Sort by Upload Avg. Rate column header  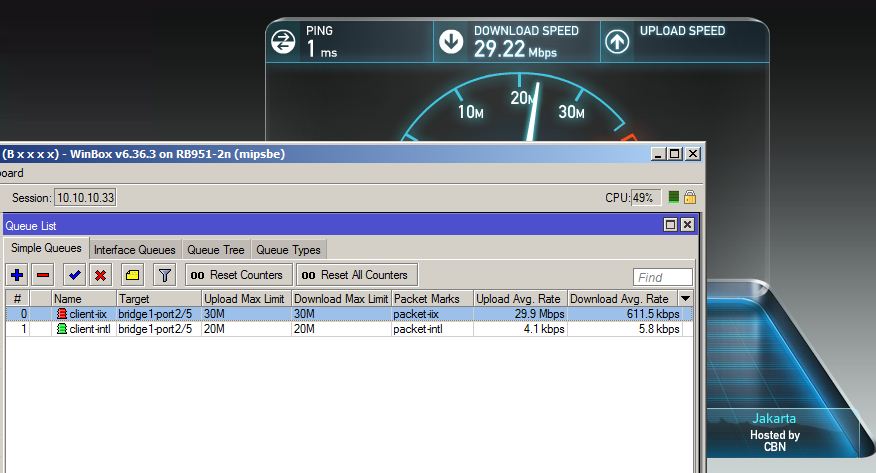point(521,298)
